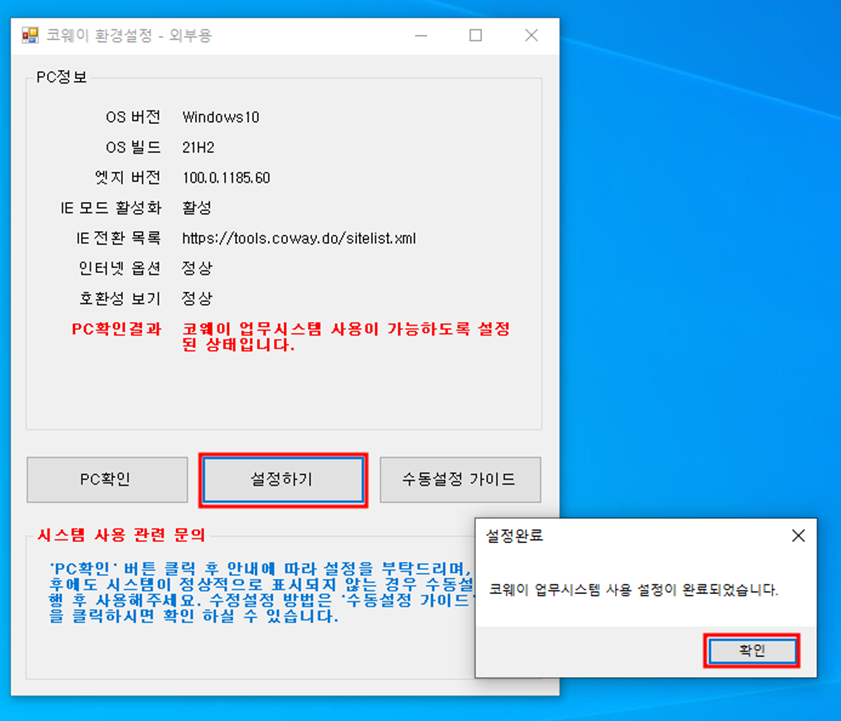
Task: Select the sitelist.xml URL text
Action: 299,238
